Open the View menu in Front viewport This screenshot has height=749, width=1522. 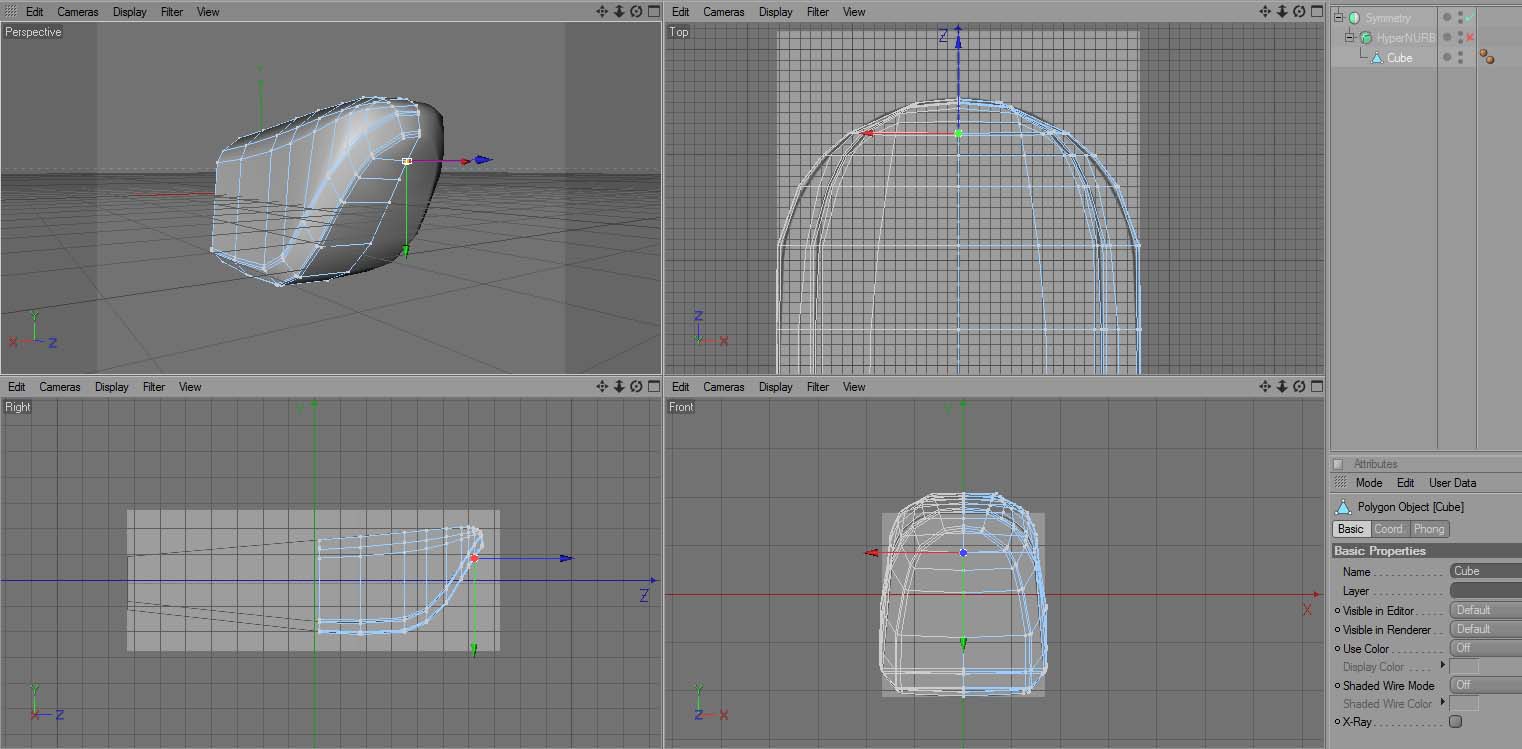(854, 387)
